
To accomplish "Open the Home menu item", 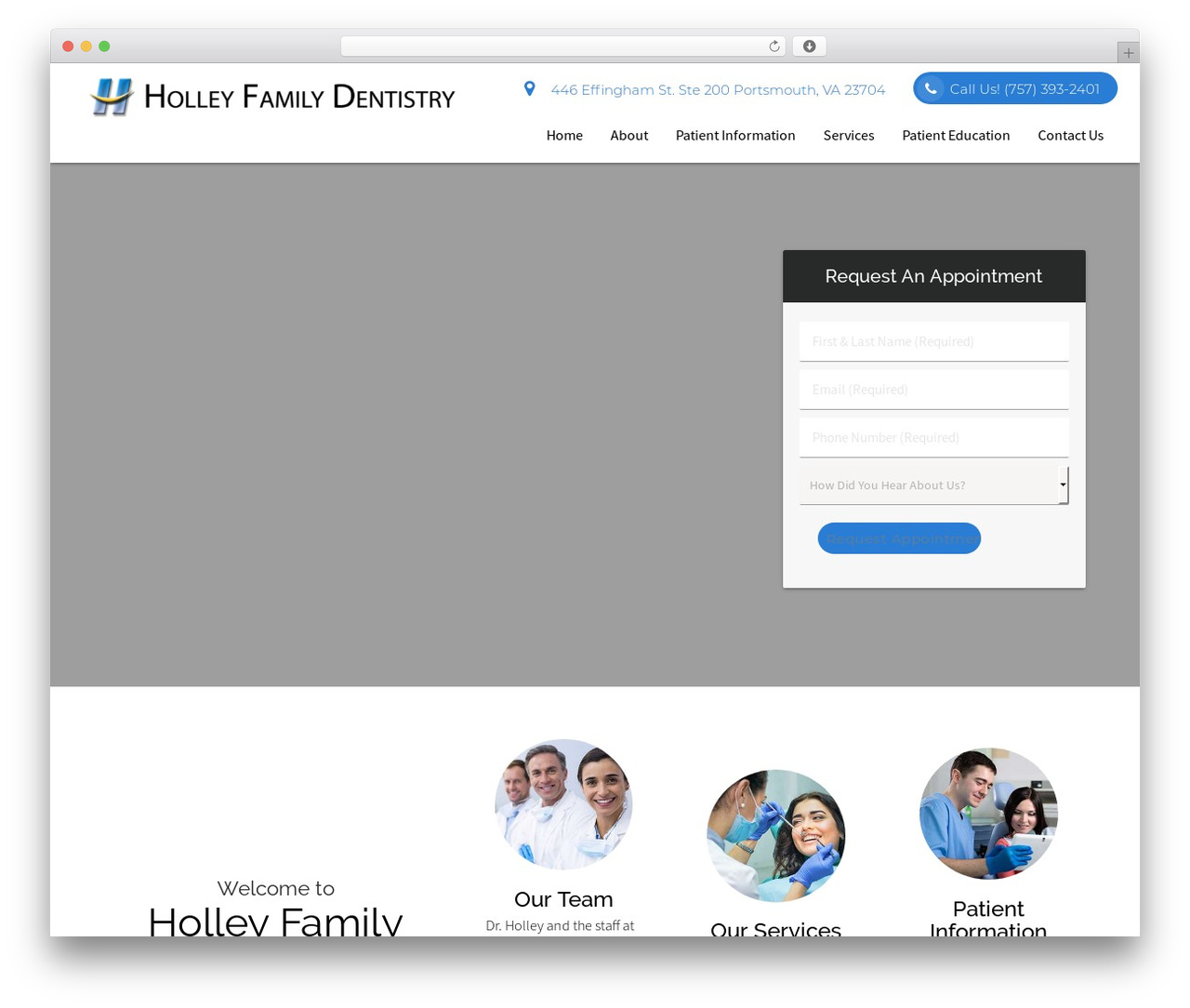I will click(564, 136).
